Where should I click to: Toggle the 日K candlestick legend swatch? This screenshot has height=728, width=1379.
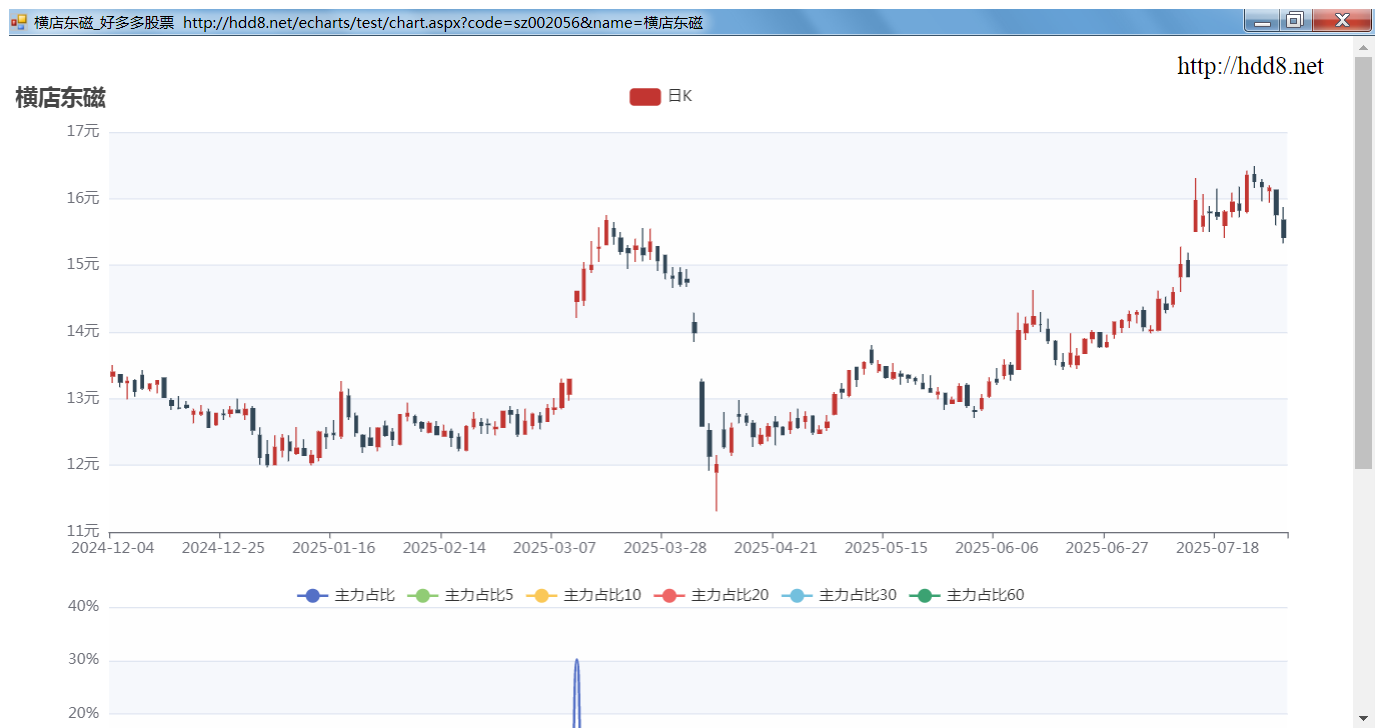coord(645,96)
